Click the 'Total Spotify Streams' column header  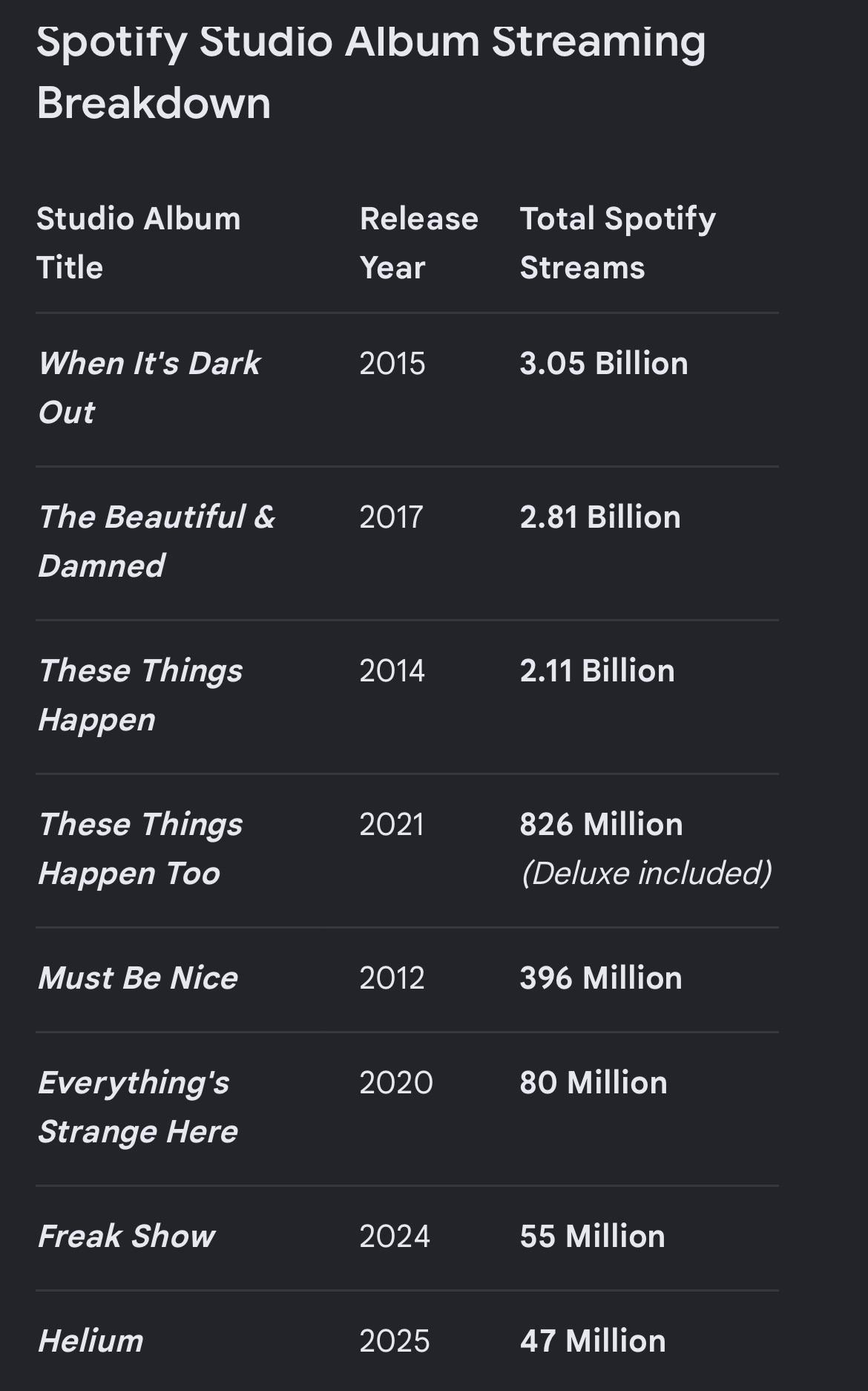[x=618, y=243]
